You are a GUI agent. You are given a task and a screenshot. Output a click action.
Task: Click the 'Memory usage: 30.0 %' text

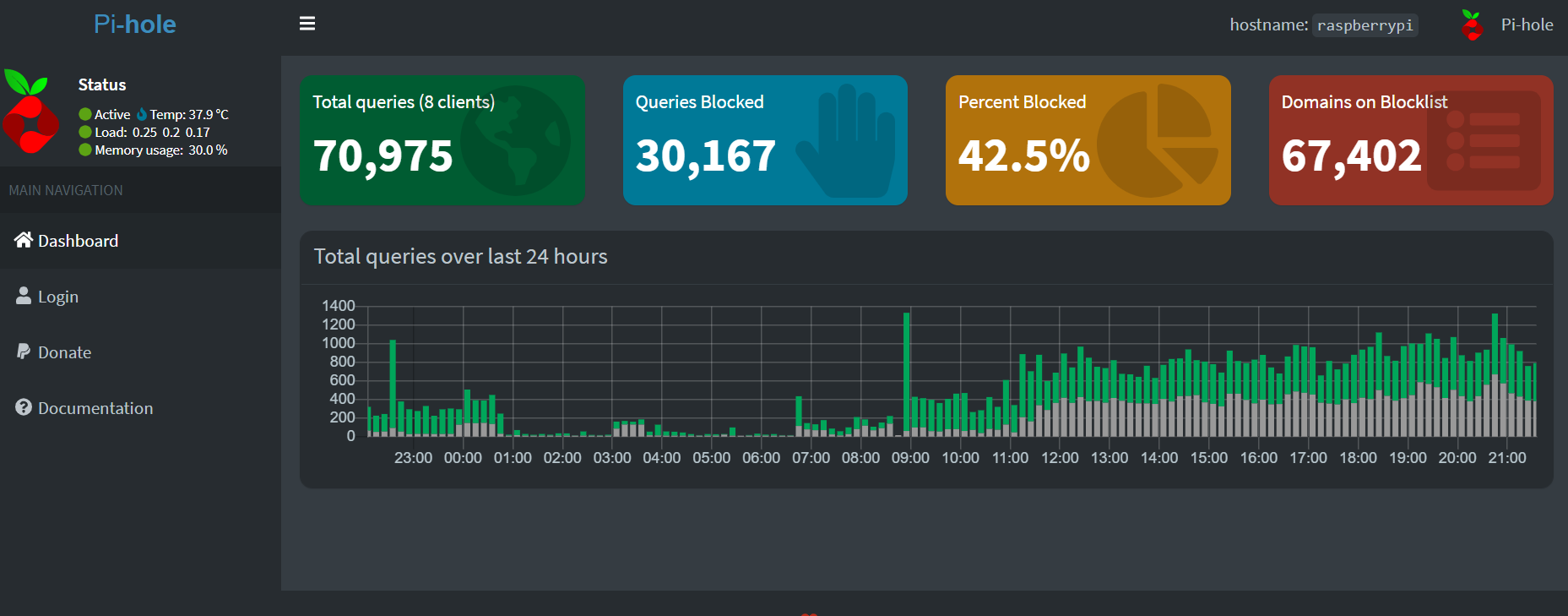[x=161, y=150]
